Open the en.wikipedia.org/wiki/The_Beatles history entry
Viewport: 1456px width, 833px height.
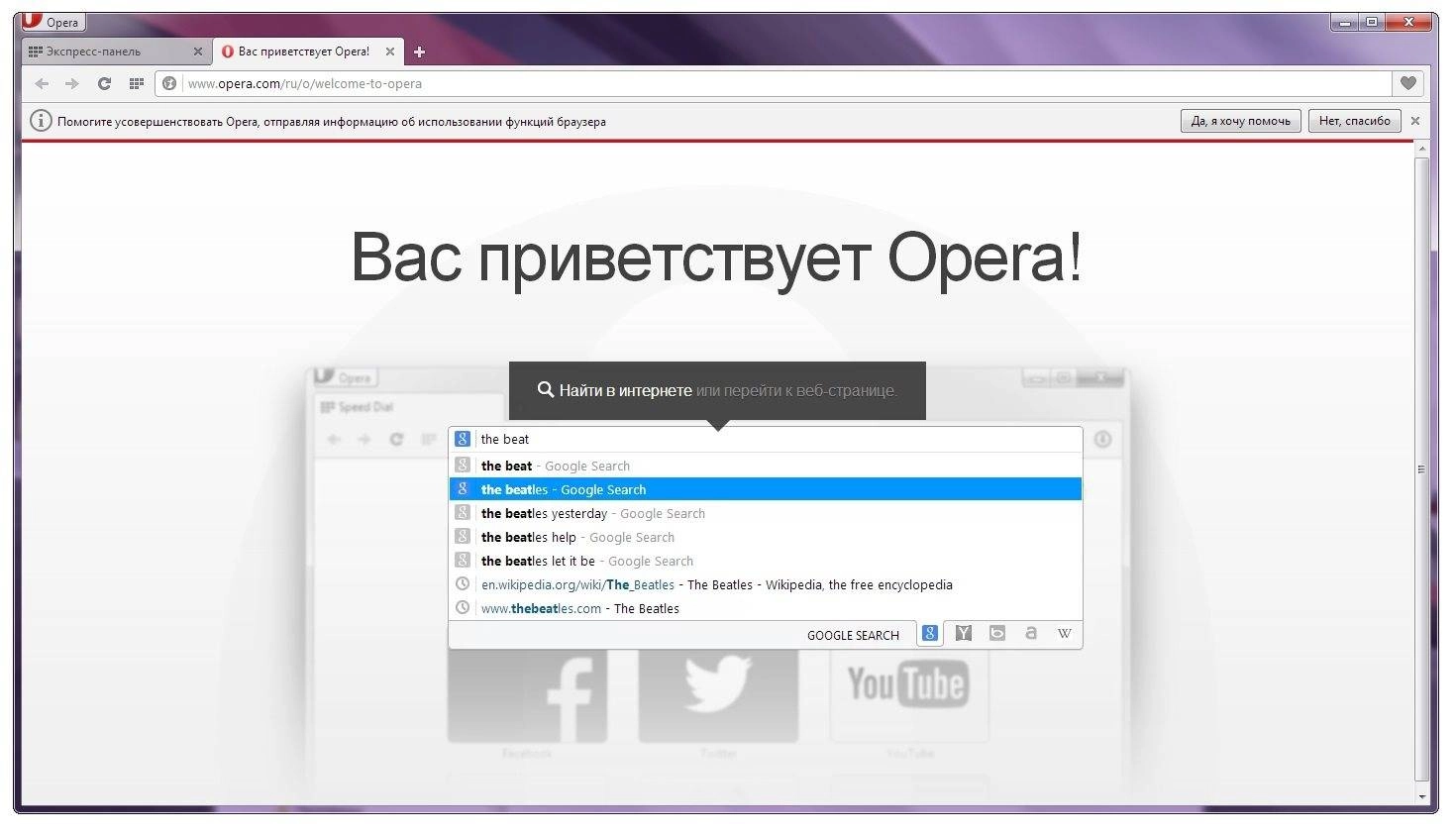tap(765, 584)
